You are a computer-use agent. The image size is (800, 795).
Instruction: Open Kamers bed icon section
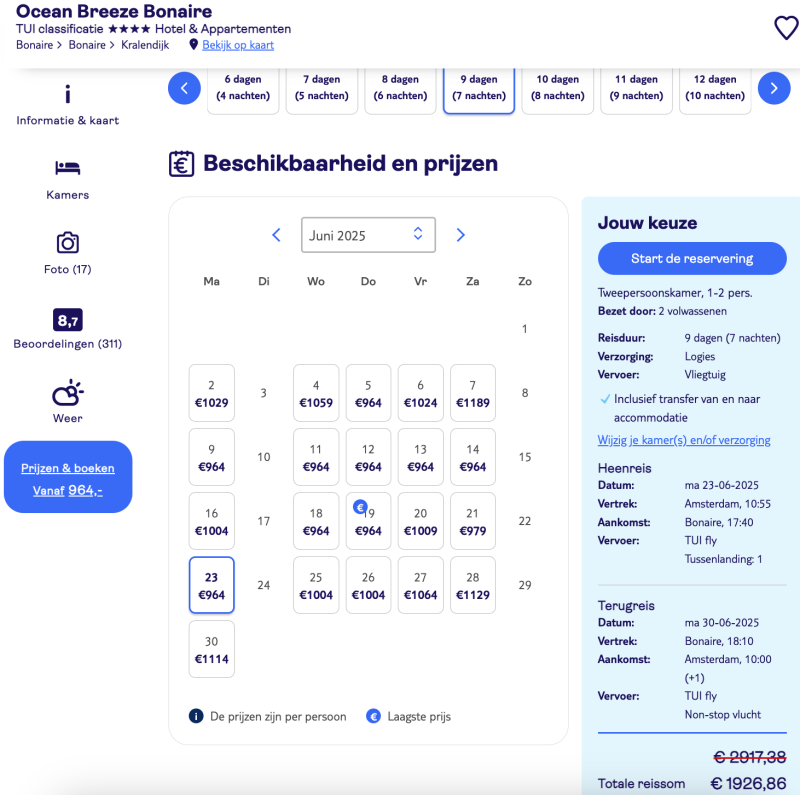coord(67,167)
